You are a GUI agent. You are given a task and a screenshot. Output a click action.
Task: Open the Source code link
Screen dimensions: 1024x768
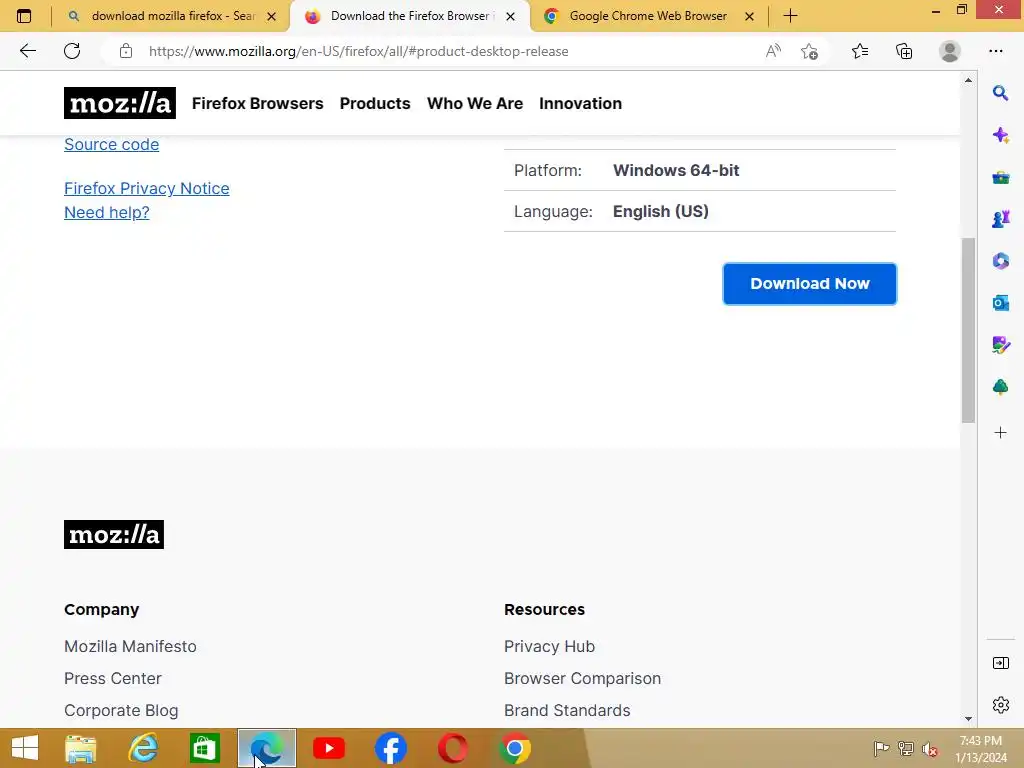pyautogui.click(x=112, y=144)
